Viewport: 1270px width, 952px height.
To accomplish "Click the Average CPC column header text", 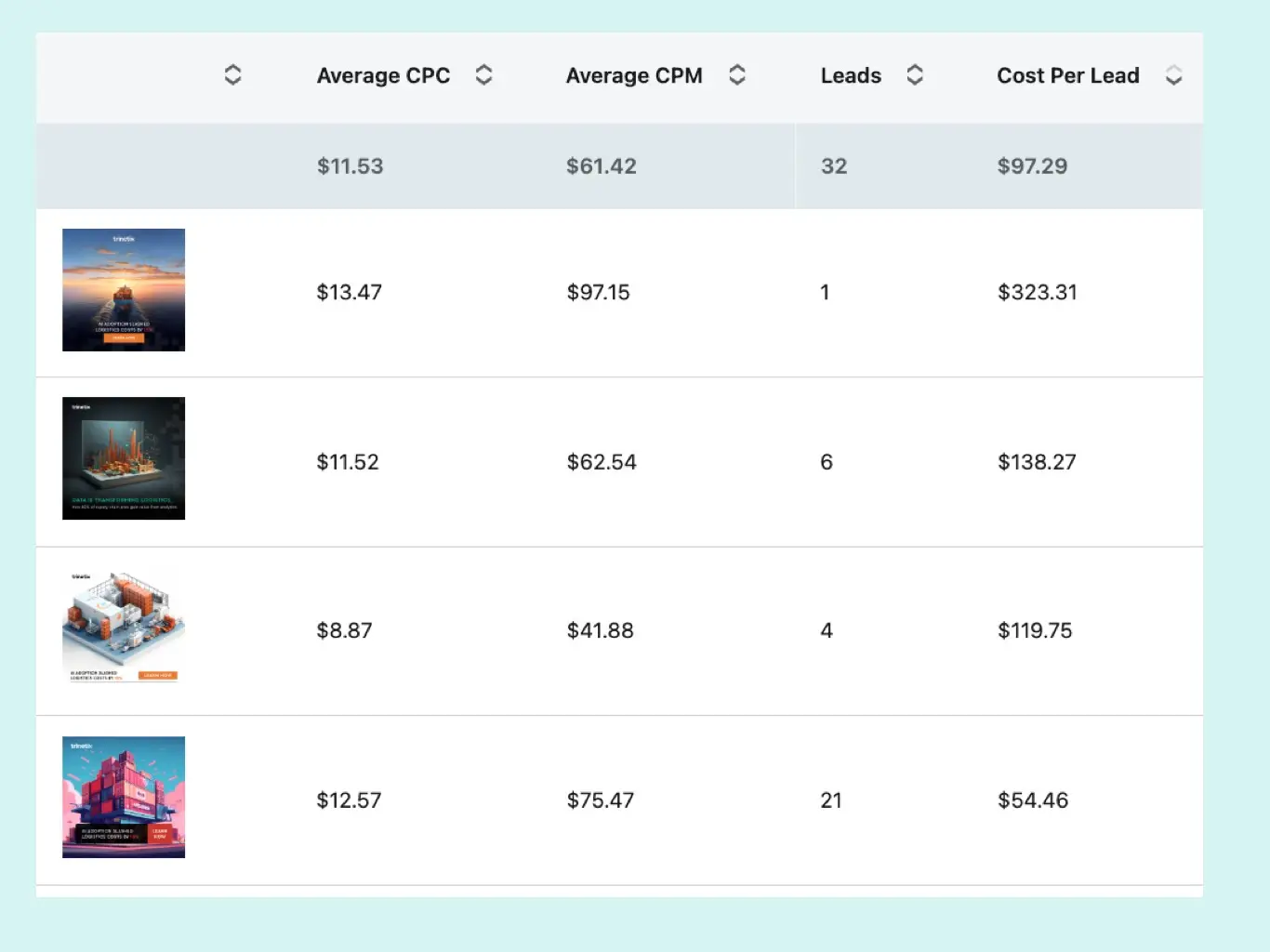I will (x=383, y=75).
